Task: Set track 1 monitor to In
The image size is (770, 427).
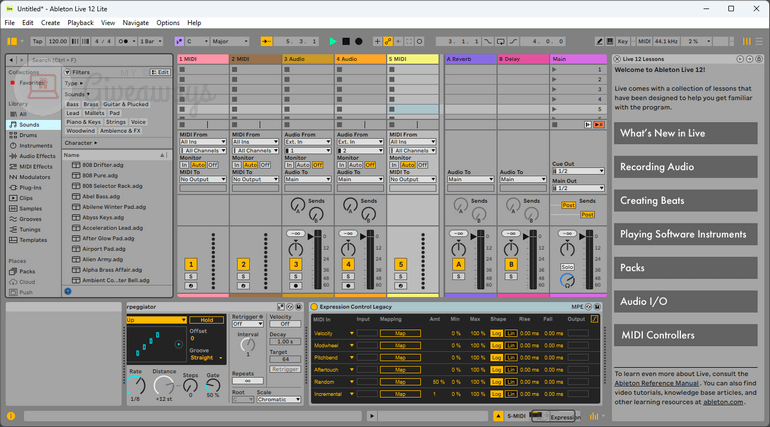Action: [184, 165]
